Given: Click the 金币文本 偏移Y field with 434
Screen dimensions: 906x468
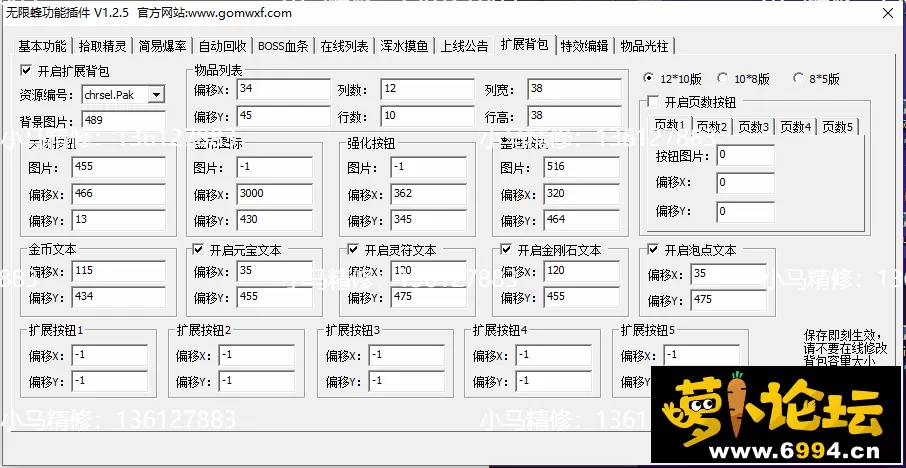Looking at the screenshot, I should (119, 297).
